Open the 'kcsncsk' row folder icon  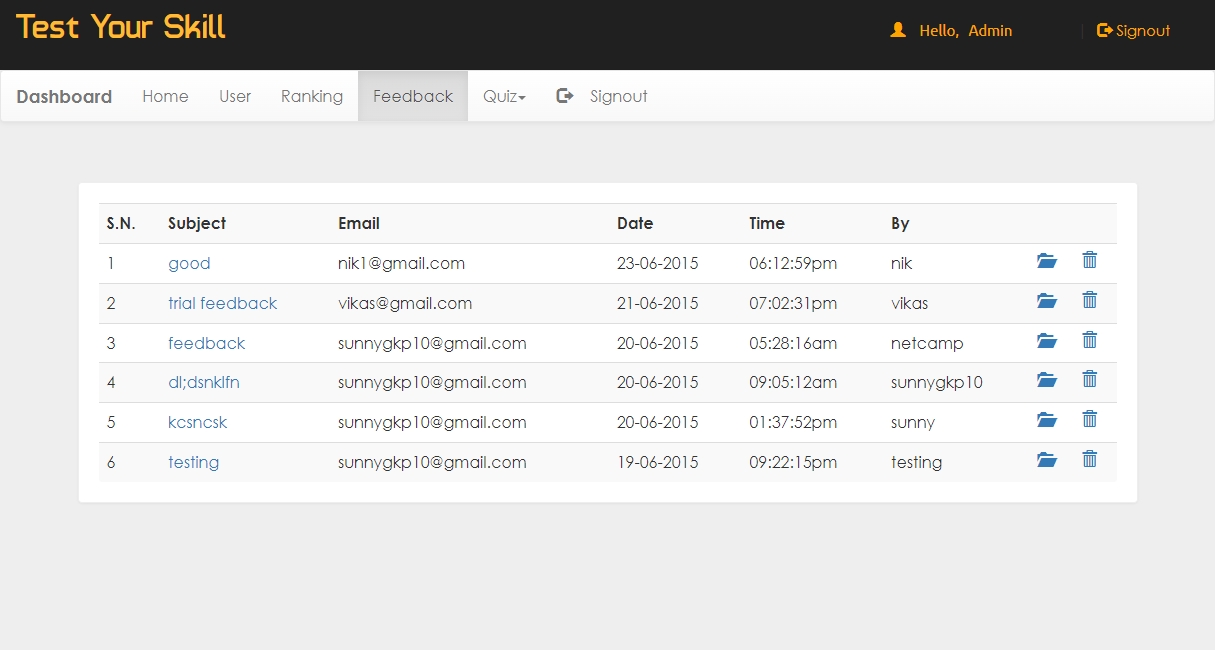click(x=1047, y=420)
